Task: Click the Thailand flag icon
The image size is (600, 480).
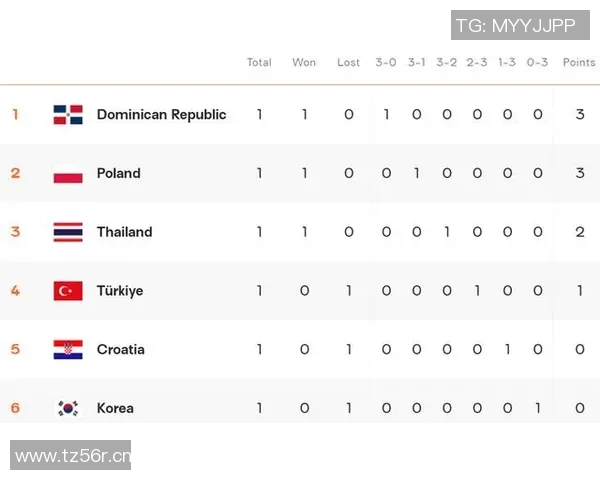Action: pyautogui.click(x=68, y=232)
